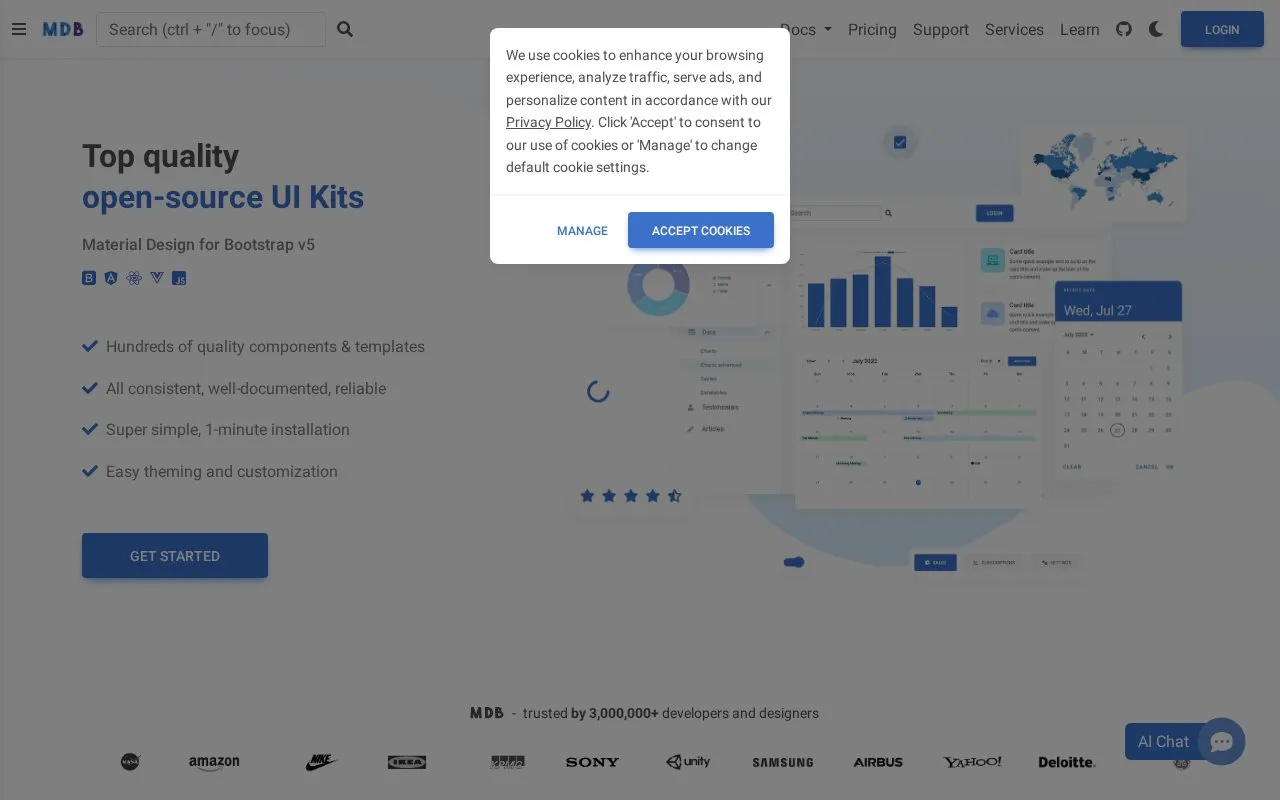Image resolution: width=1280 pixels, height=800 pixels.
Task: Flip the toggle switch in hero illustration
Action: (x=794, y=562)
